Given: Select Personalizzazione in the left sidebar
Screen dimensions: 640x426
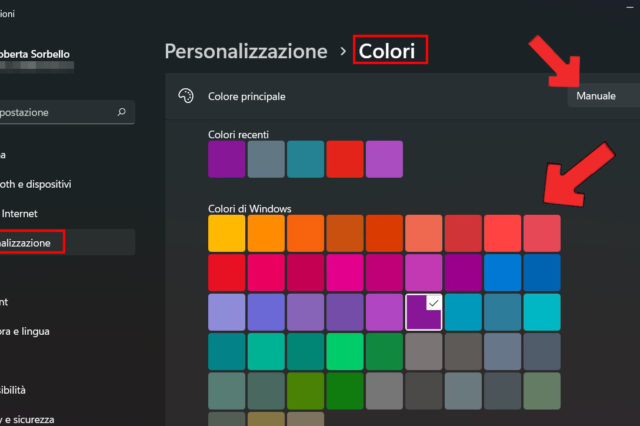Looking at the screenshot, I should (x=30, y=242).
